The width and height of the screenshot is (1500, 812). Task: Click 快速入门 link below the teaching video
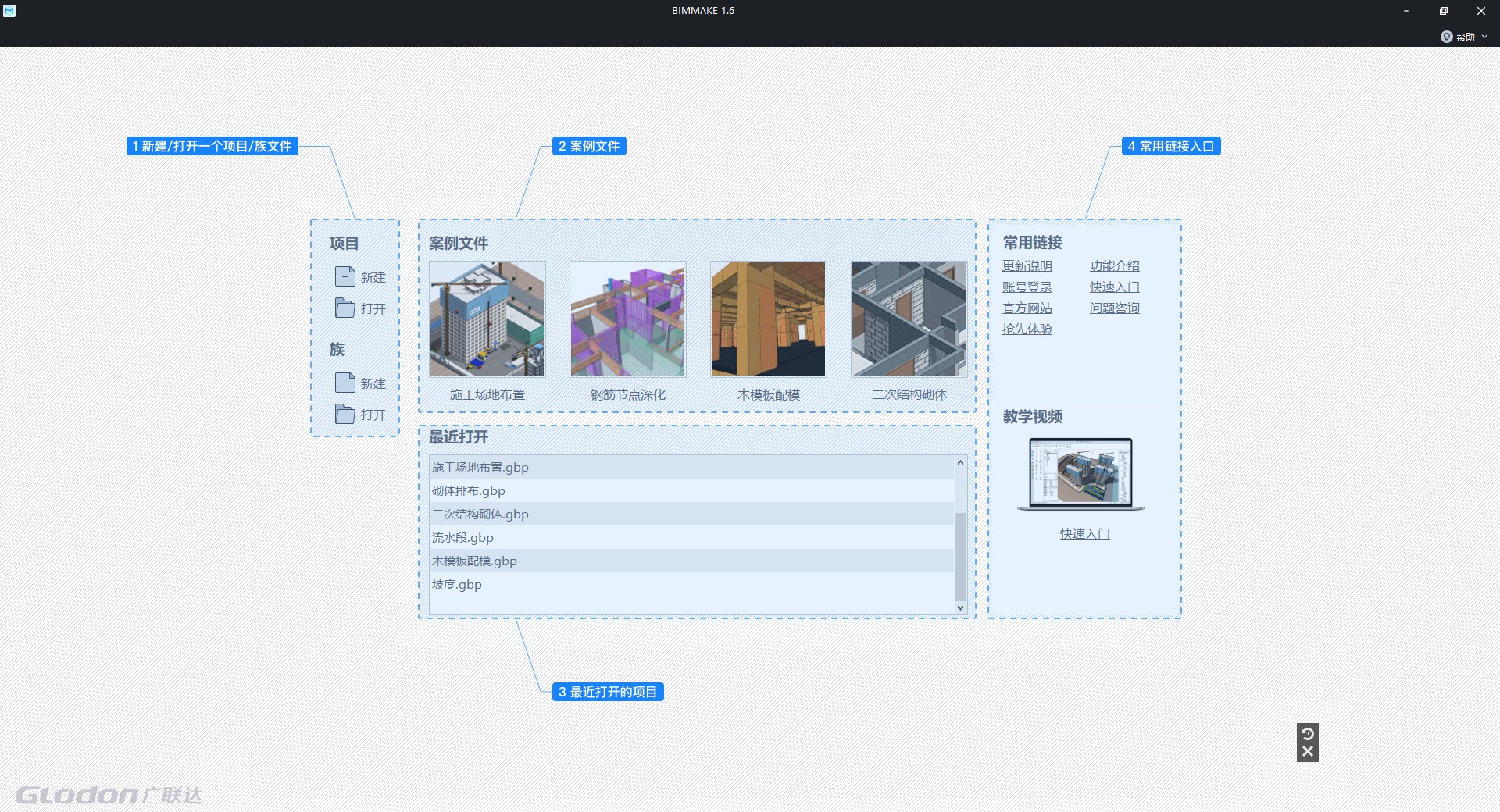(x=1085, y=534)
